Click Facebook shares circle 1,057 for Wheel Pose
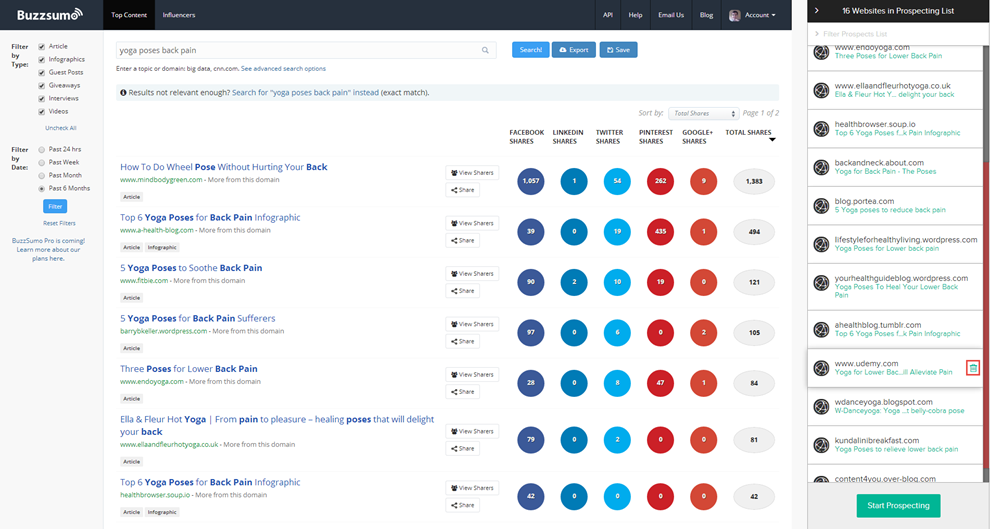Screen dimensions: 990x529 [530, 181]
